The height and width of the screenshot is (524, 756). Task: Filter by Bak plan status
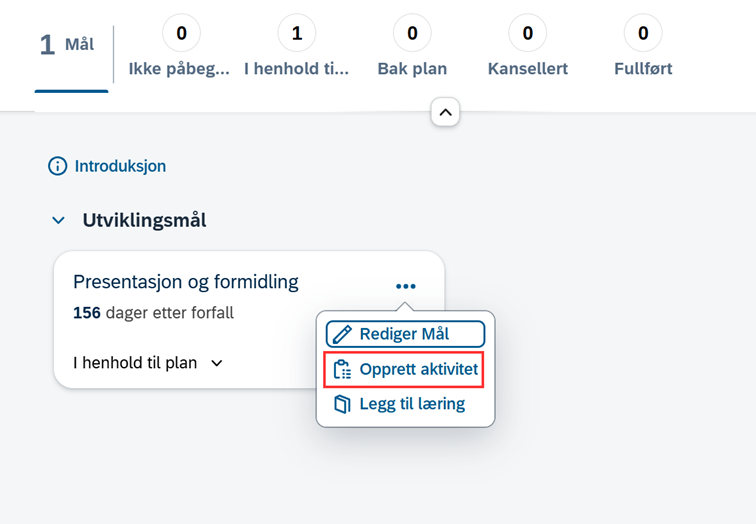click(412, 47)
